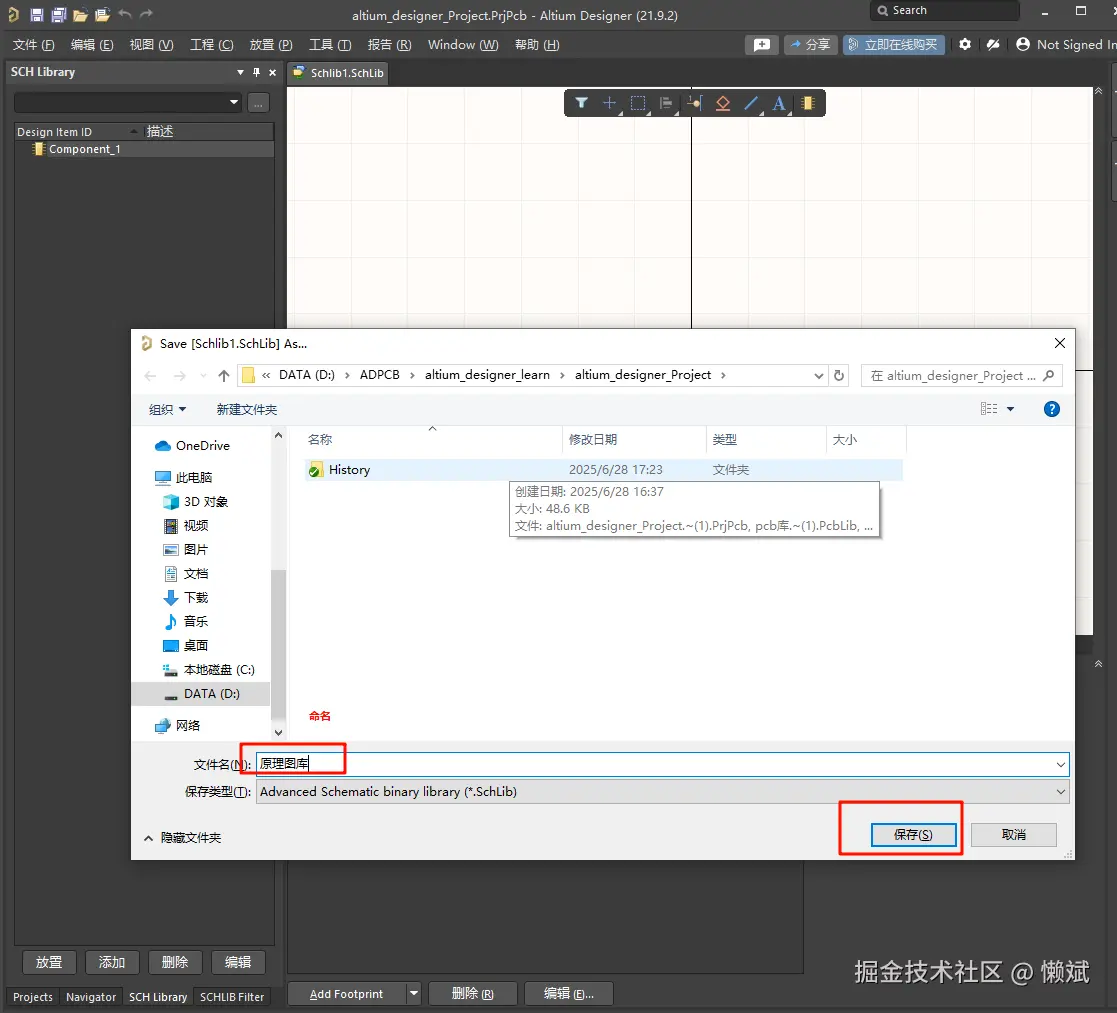1117x1013 pixels.
Task: Select the crosshair Move tool in active bar
Action: point(609,103)
